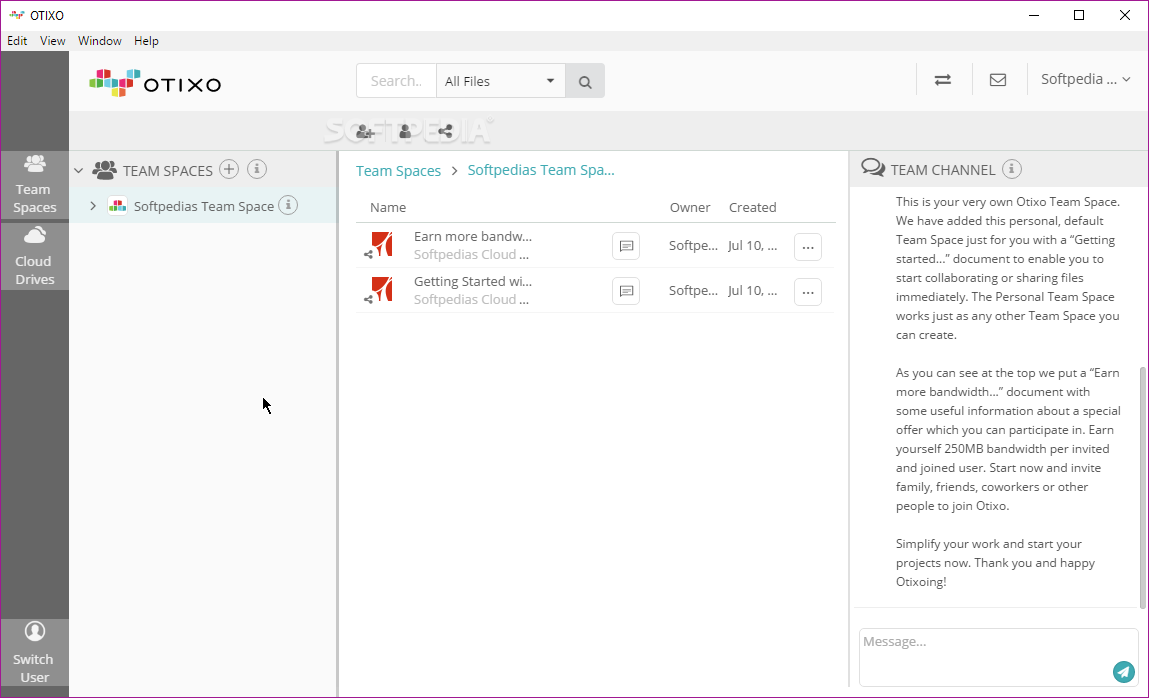Click owner Softpe... of Earn more bandw...

point(693,246)
